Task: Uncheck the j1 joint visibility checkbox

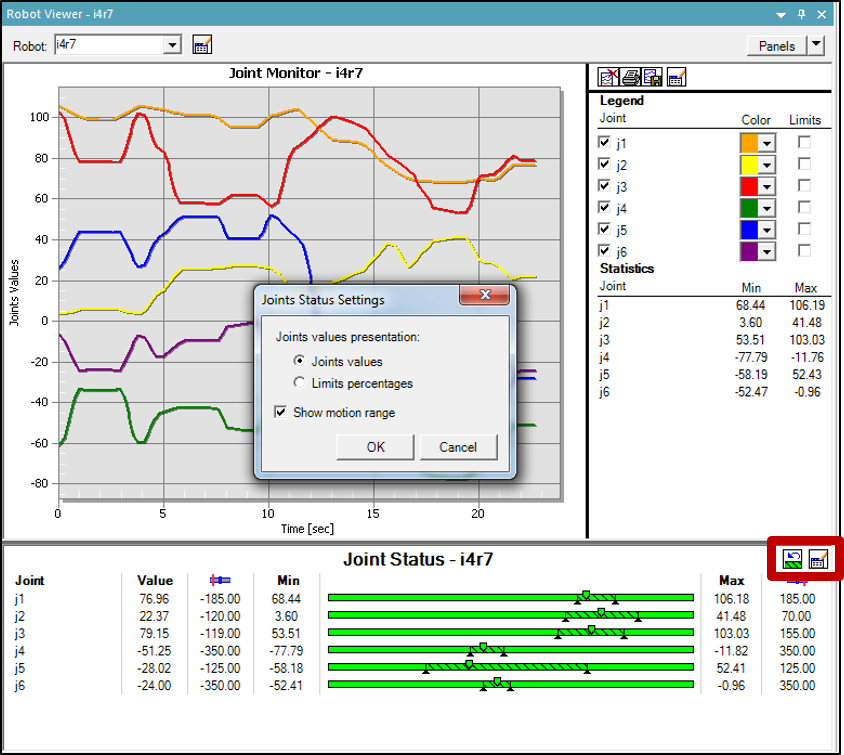Action: point(604,143)
